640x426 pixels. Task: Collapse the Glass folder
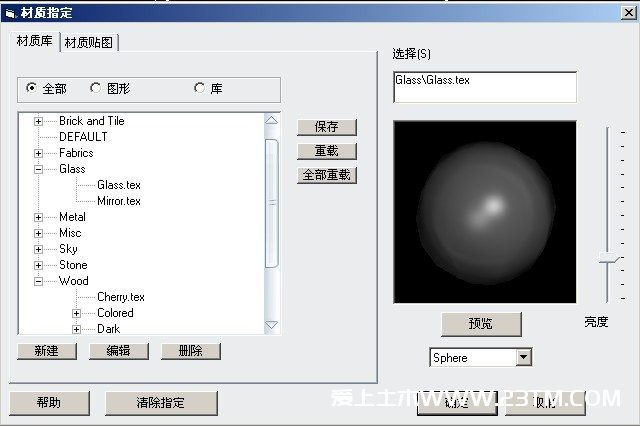38,169
